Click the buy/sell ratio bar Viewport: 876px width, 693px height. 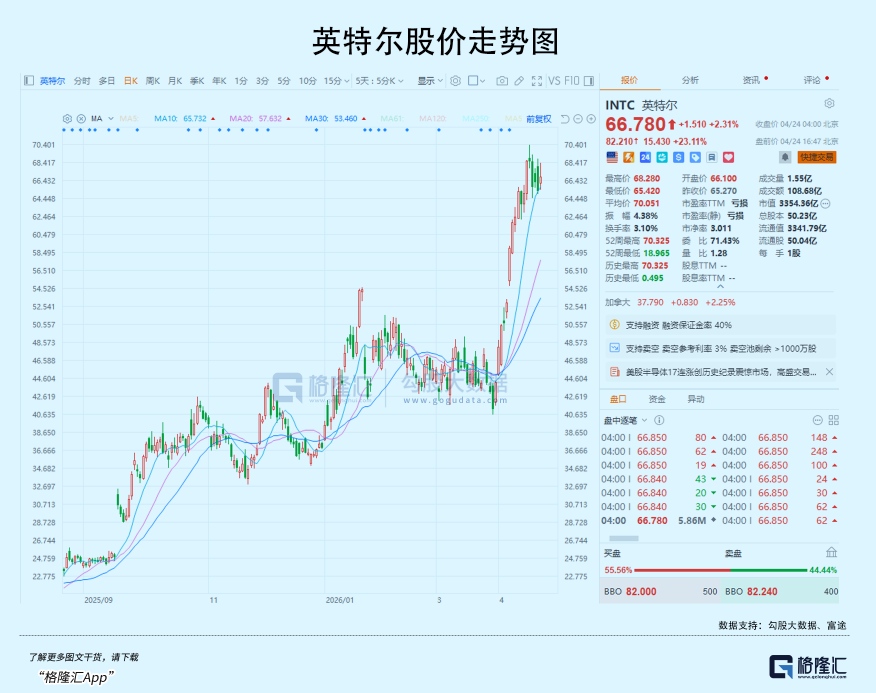click(x=721, y=570)
